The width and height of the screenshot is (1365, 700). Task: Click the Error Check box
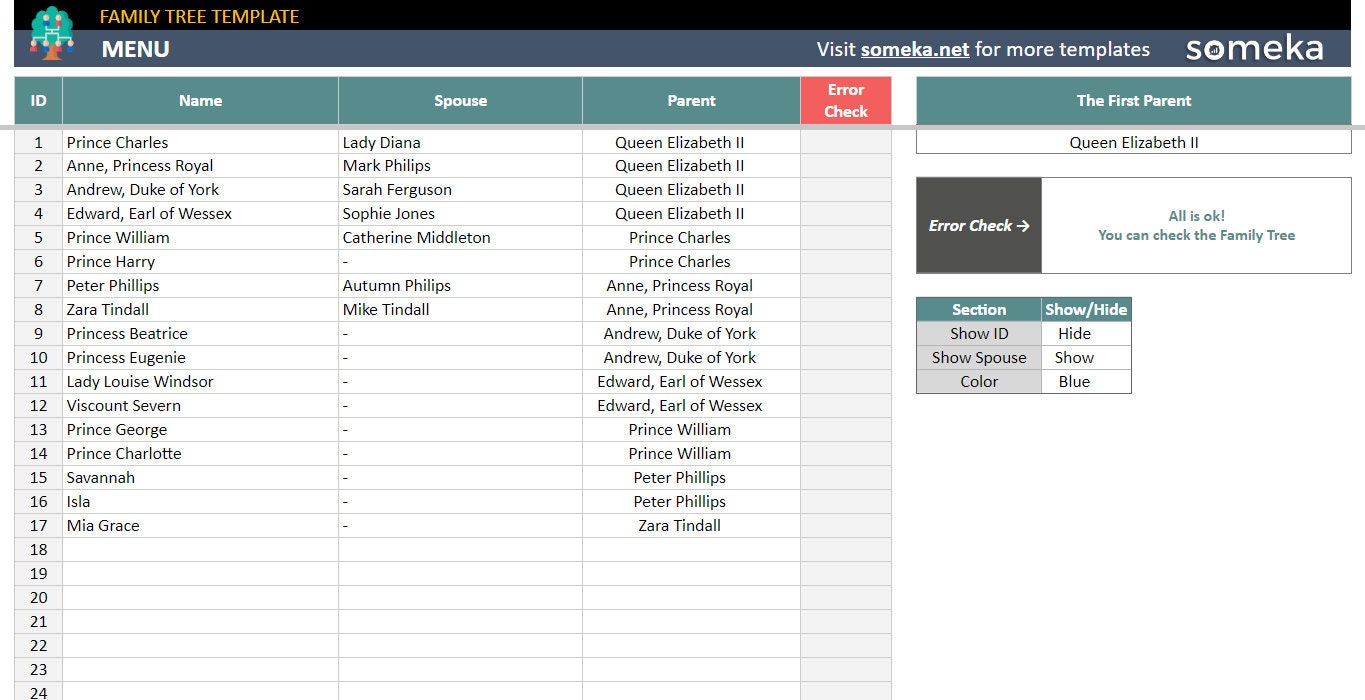coord(978,225)
